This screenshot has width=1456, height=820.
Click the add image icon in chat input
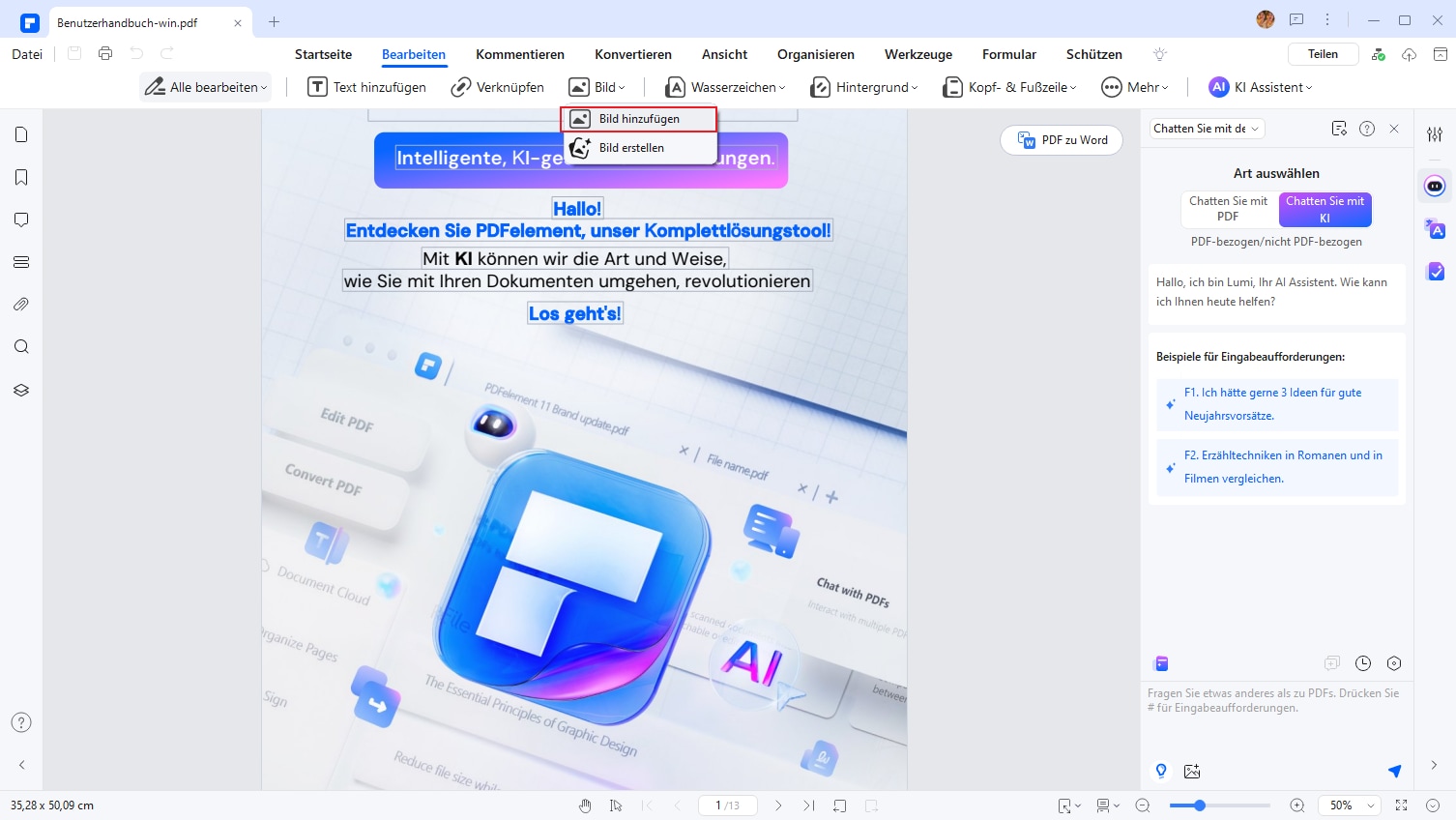(1192, 771)
